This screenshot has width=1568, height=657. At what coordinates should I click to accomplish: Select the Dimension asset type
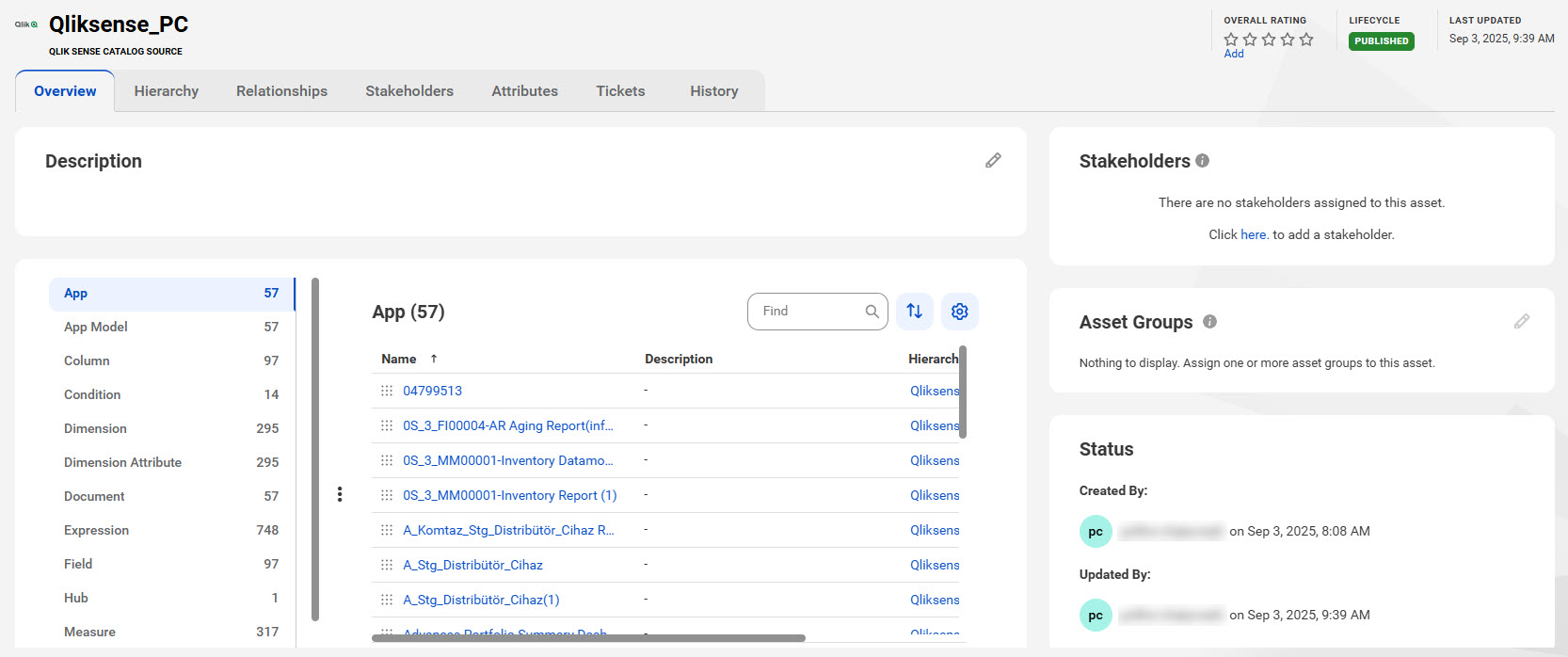click(x=171, y=428)
